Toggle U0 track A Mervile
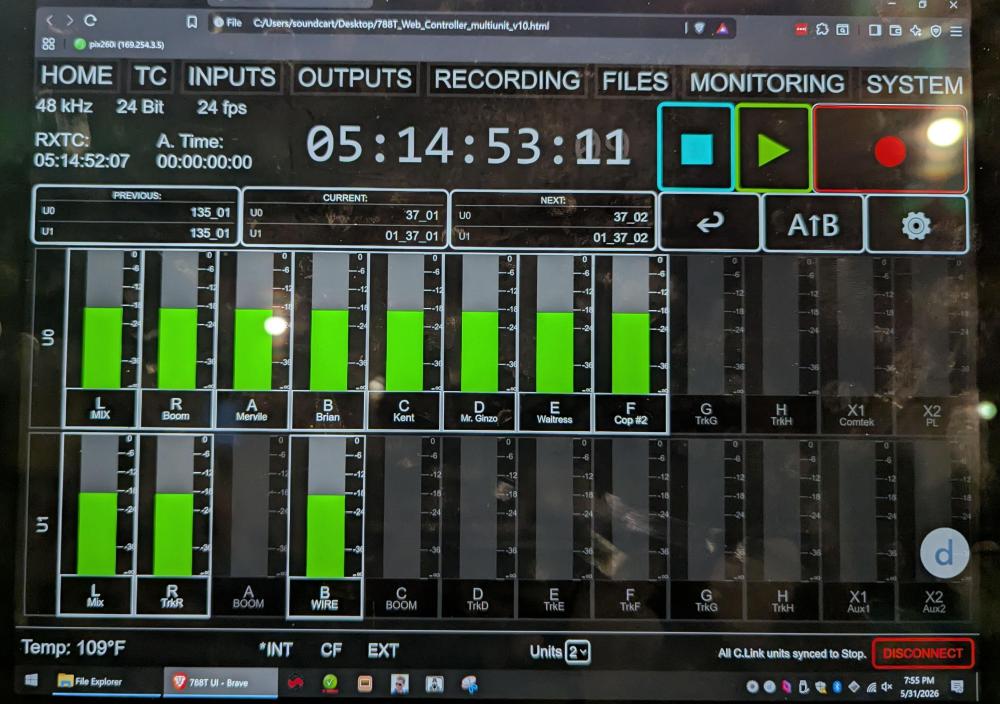The image size is (1000, 704). point(251,410)
